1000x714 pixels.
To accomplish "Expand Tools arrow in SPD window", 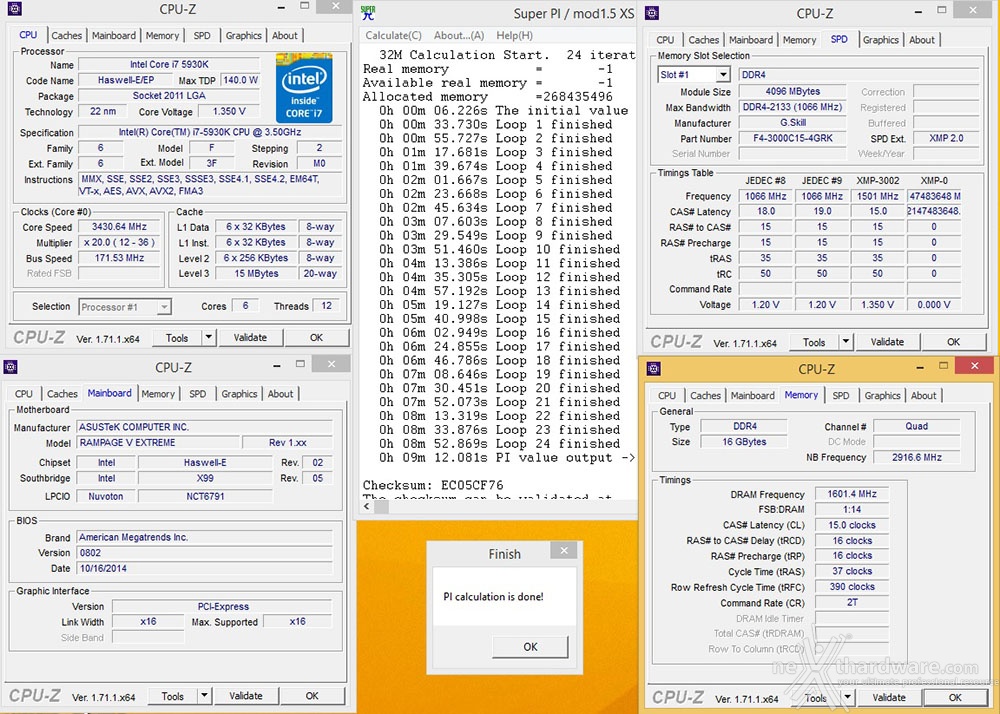I will click(846, 342).
